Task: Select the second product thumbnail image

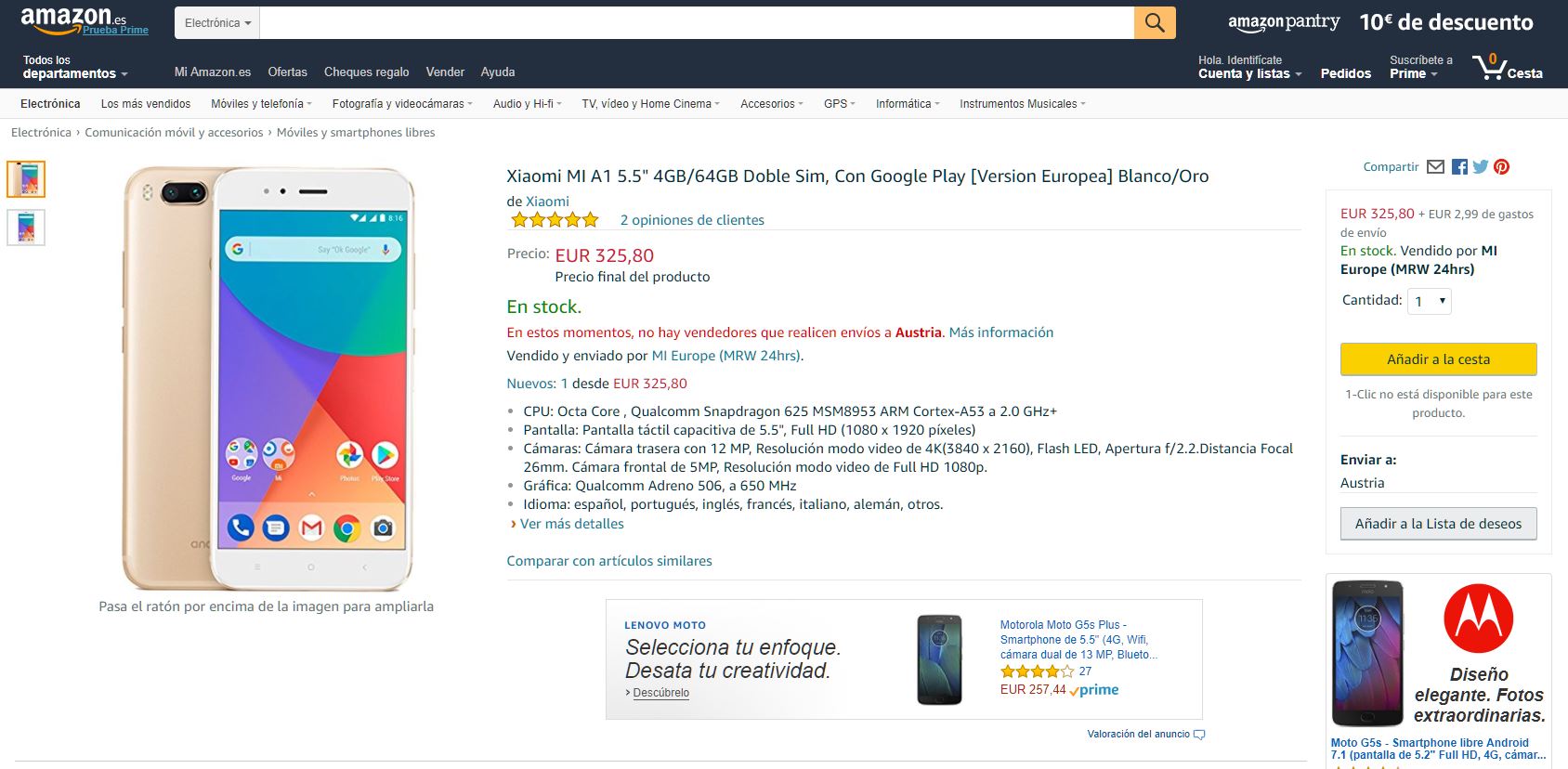Action: (x=26, y=228)
